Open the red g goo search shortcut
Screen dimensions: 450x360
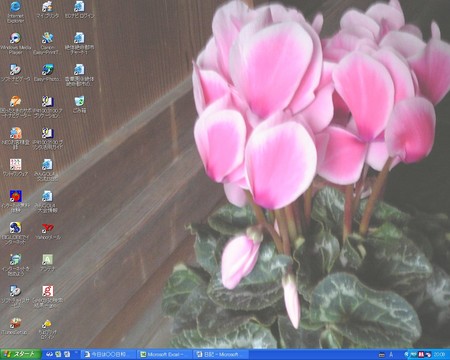[47, 297]
